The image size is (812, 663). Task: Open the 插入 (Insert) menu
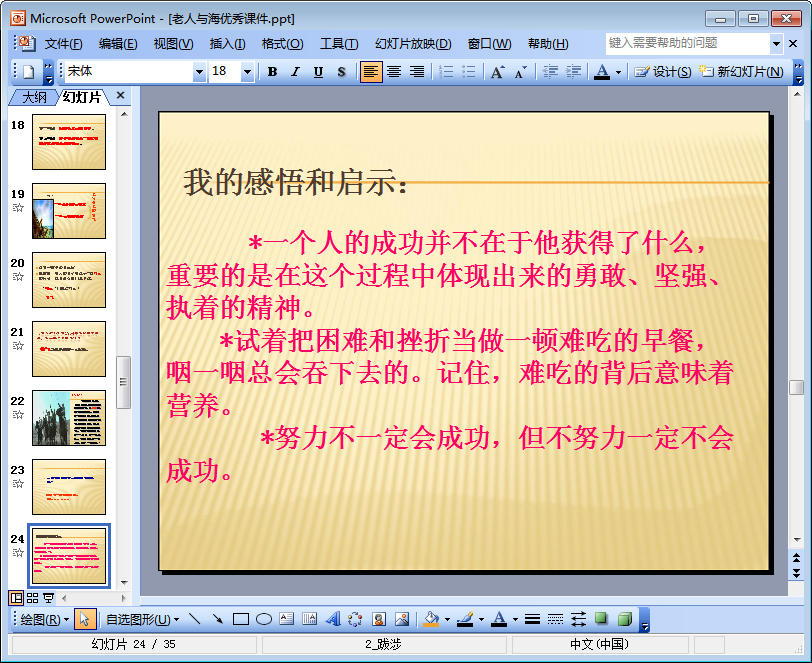pyautogui.click(x=227, y=44)
